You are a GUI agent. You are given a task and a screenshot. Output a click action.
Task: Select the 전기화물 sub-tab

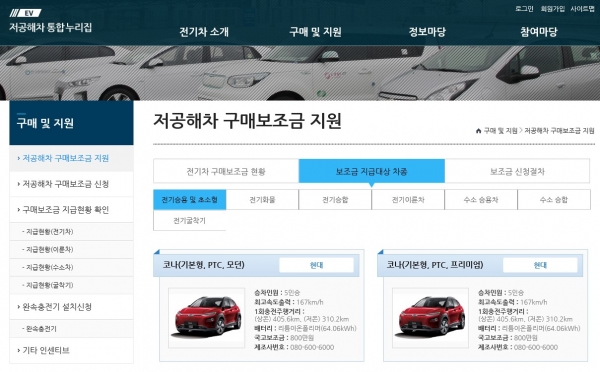click(262, 199)
